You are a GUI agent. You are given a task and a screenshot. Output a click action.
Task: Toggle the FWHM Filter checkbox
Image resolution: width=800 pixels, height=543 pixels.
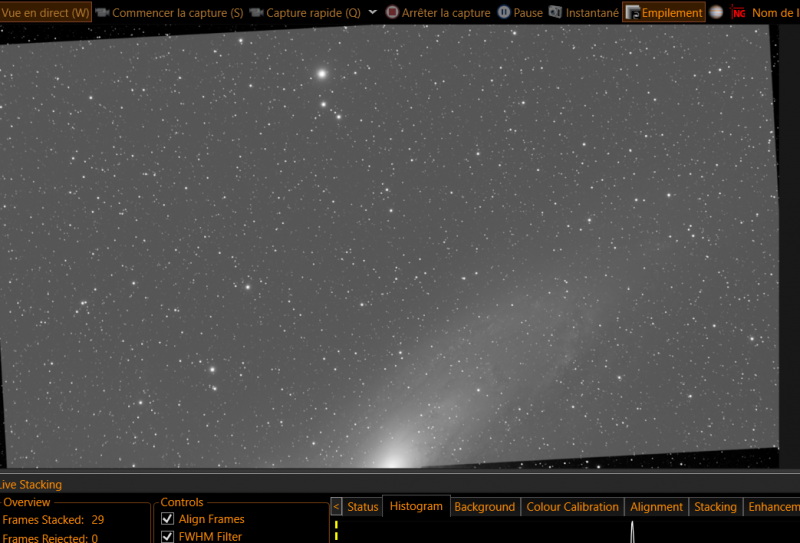(x=167, y=536)
